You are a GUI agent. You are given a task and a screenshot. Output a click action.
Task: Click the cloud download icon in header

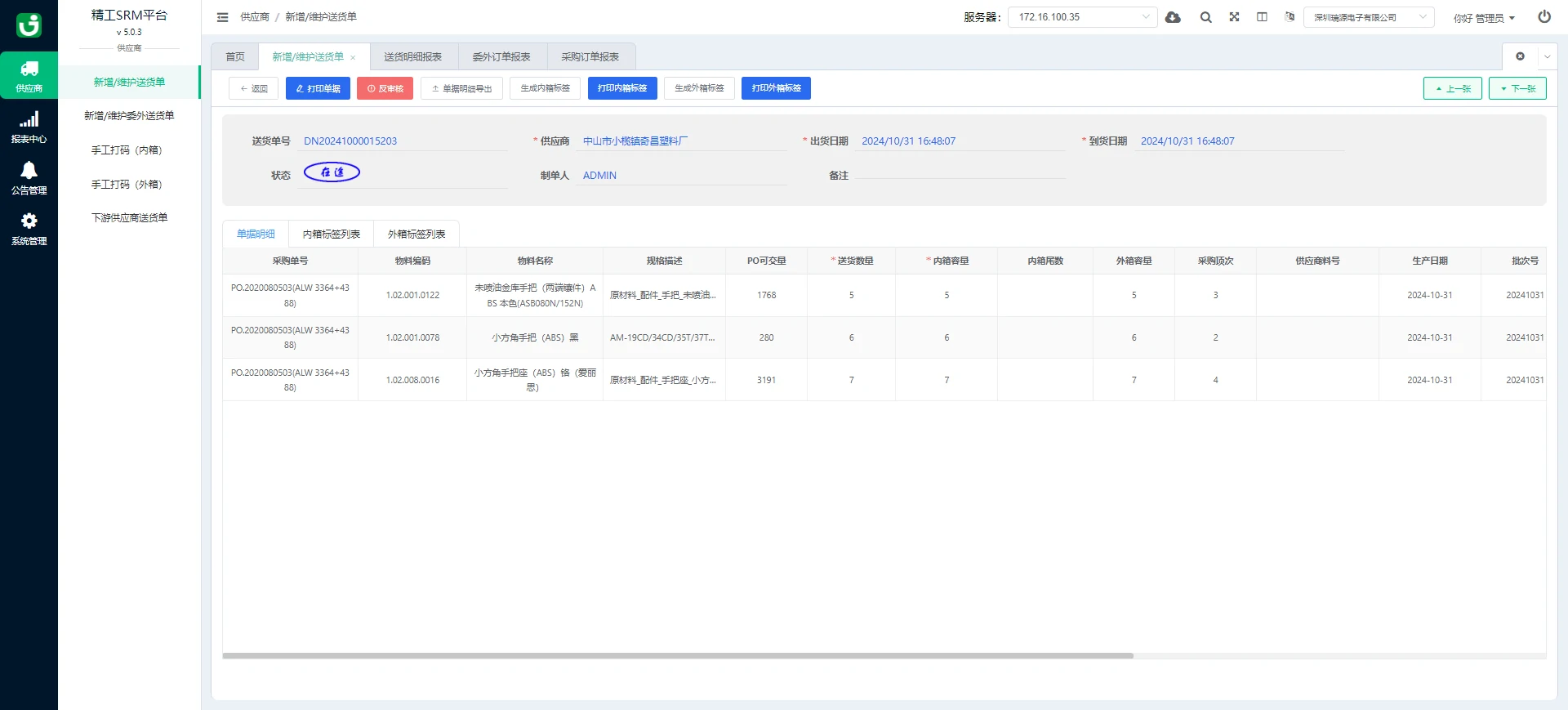[x=1173, y=17]
